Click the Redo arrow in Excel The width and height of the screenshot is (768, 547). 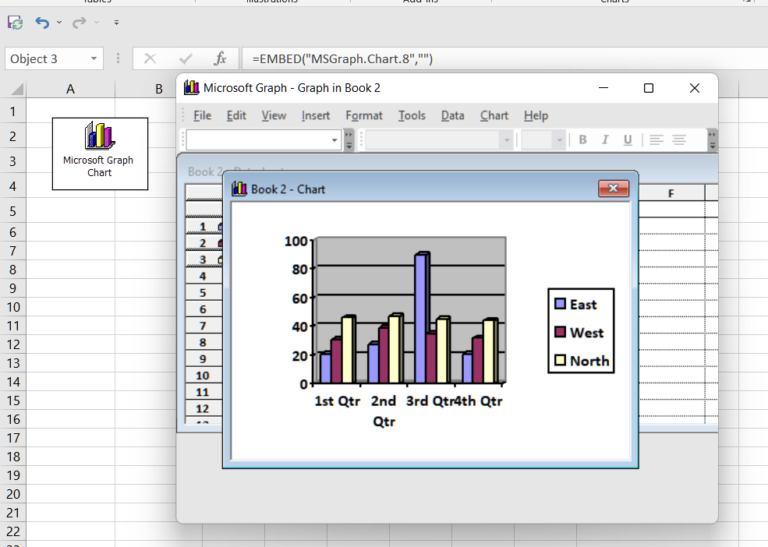(x=79, y=23)
